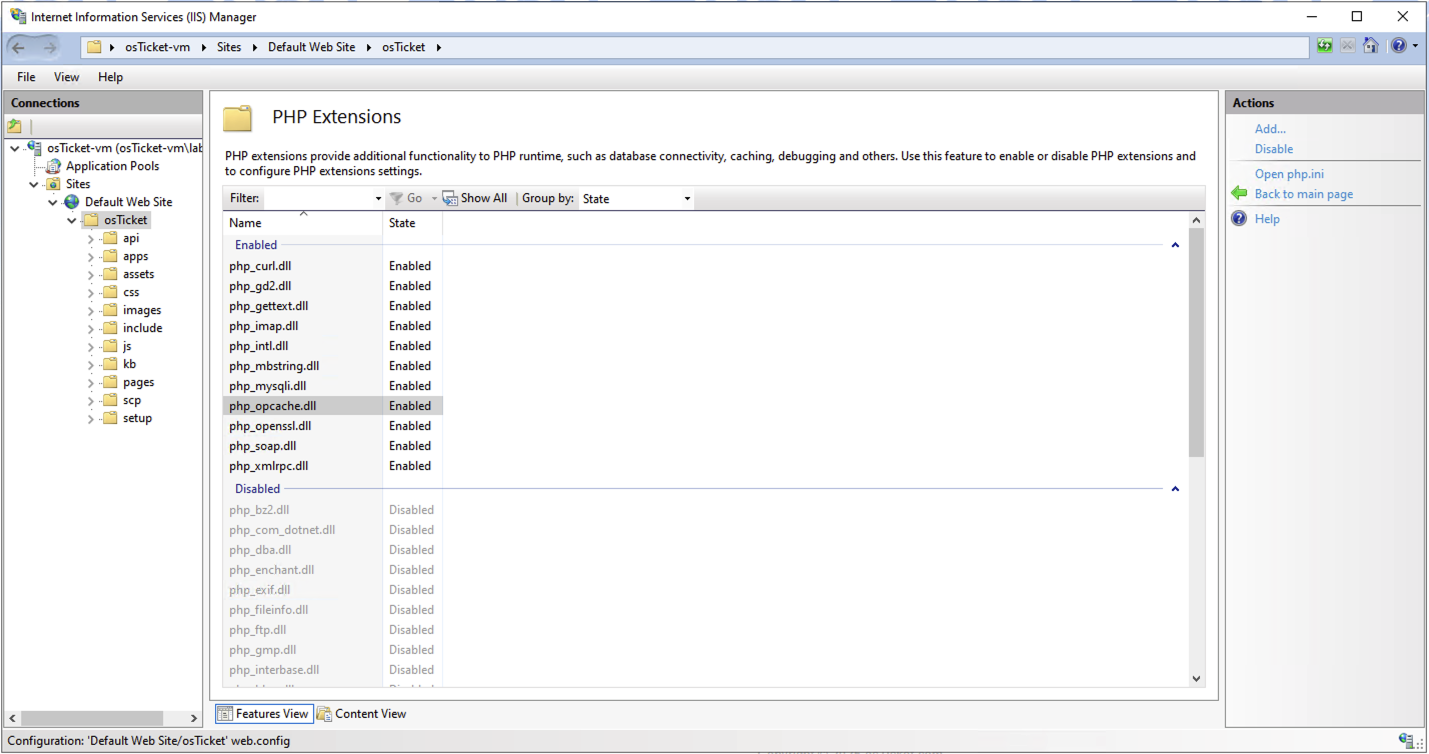This screenshot has height=754, width=1429.
Task: Click the Go filter funnel icon
Action: coord(396,198)
